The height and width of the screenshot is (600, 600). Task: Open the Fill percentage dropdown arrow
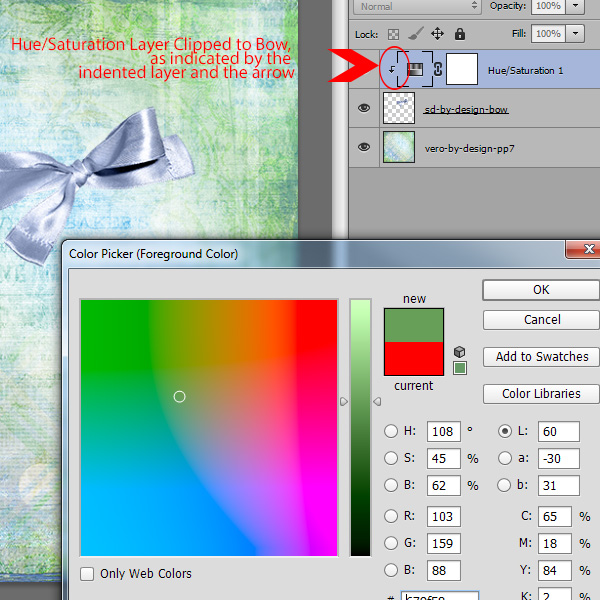coord(575,34)
